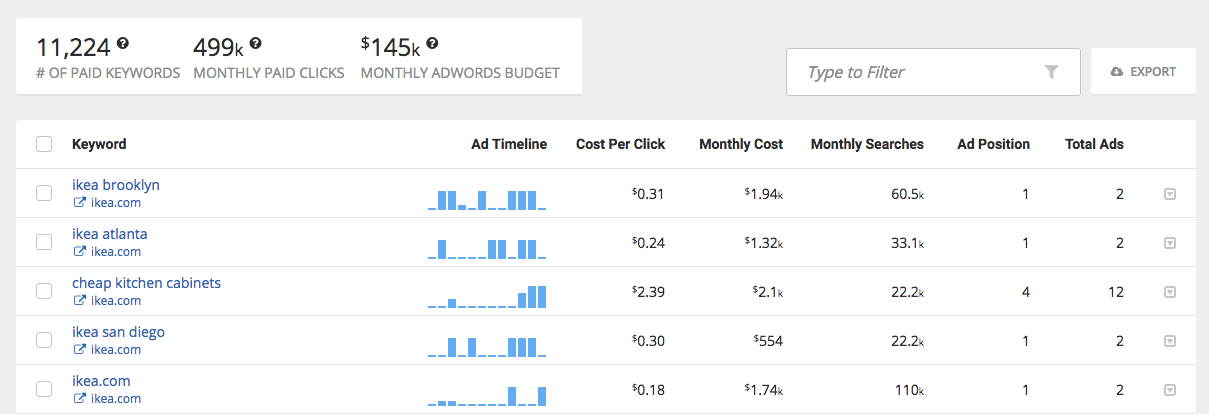Toggle the select-all checkbox in table header
The width and height of the screenshot is (1209, 414).
(x=44, y=144)
